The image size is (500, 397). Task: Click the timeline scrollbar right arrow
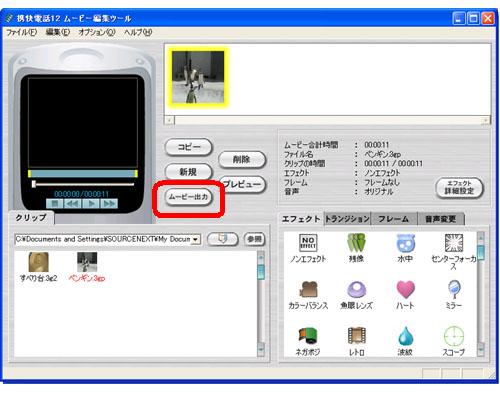(487, 120)
